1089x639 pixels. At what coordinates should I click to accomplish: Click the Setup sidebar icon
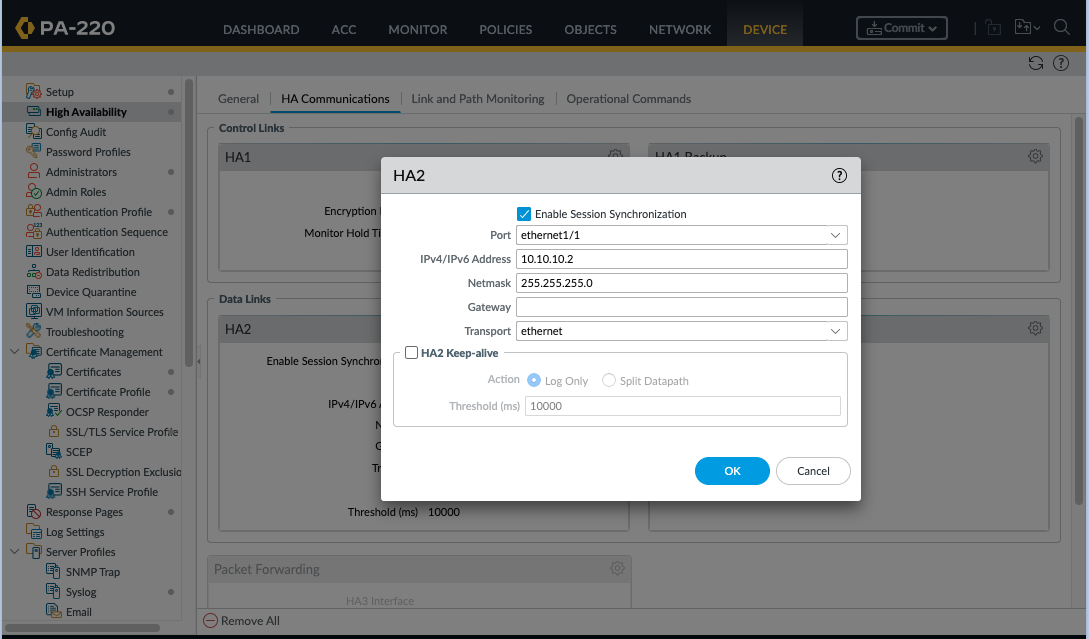pos(33,92)
